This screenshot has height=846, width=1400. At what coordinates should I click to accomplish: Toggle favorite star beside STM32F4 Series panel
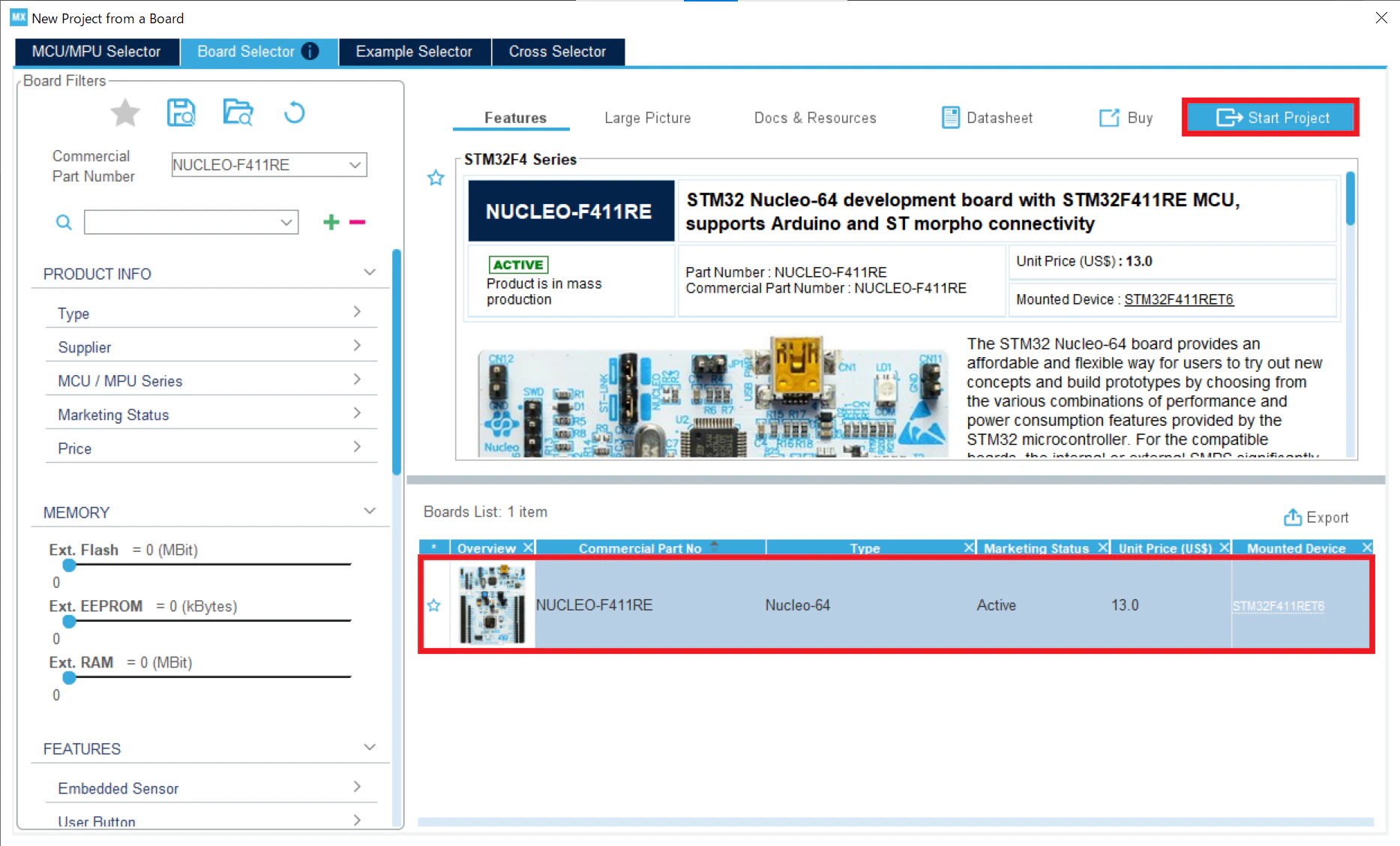436,178
